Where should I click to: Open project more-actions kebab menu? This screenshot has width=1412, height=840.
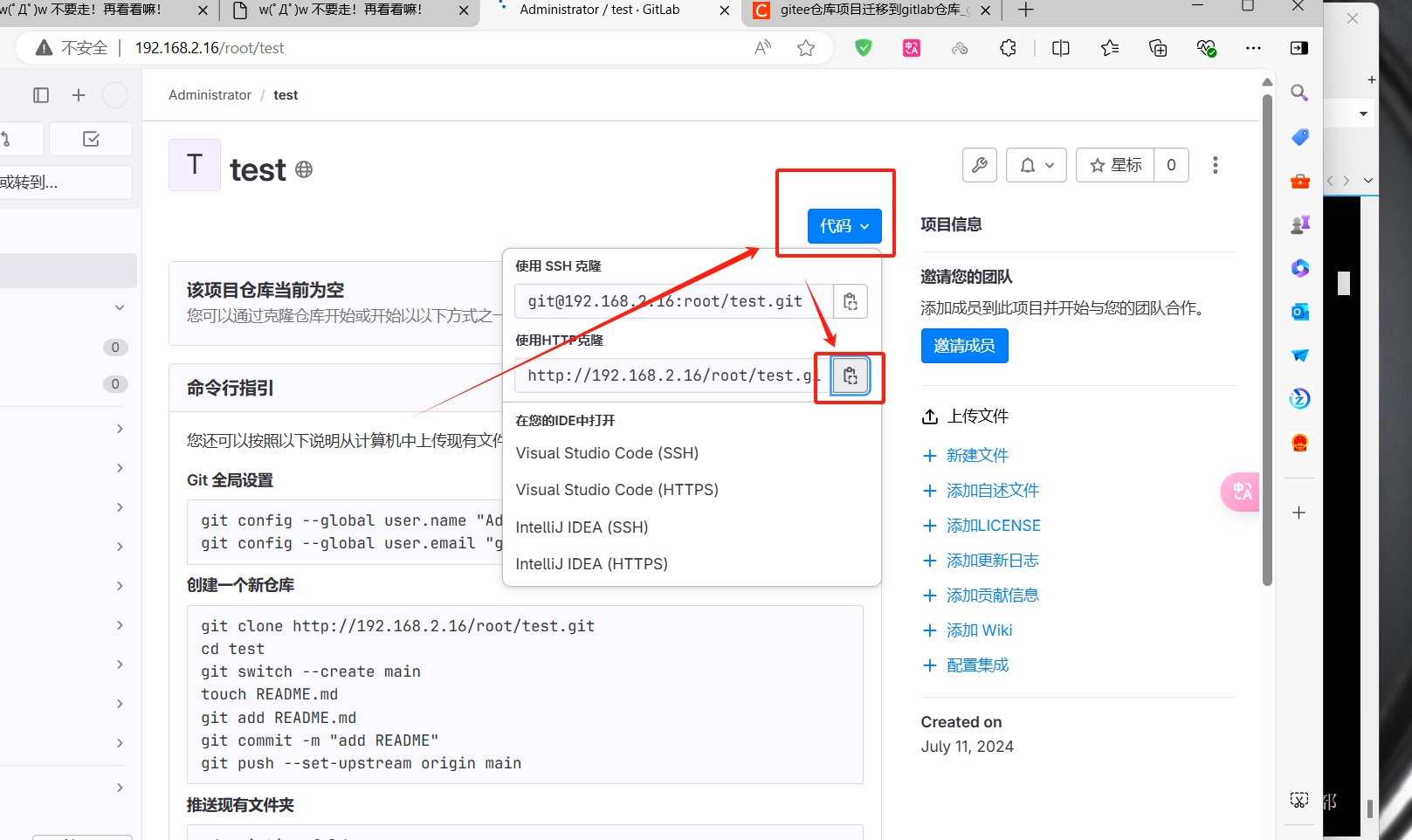click(1216, 165)
